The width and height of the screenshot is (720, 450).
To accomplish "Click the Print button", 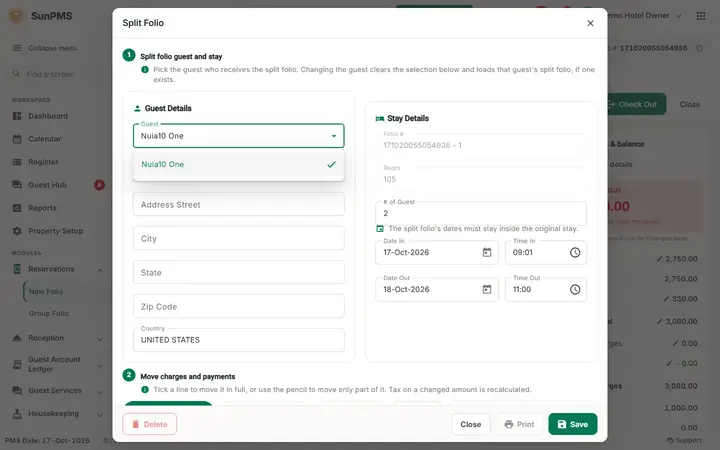I will pos(519,424).
